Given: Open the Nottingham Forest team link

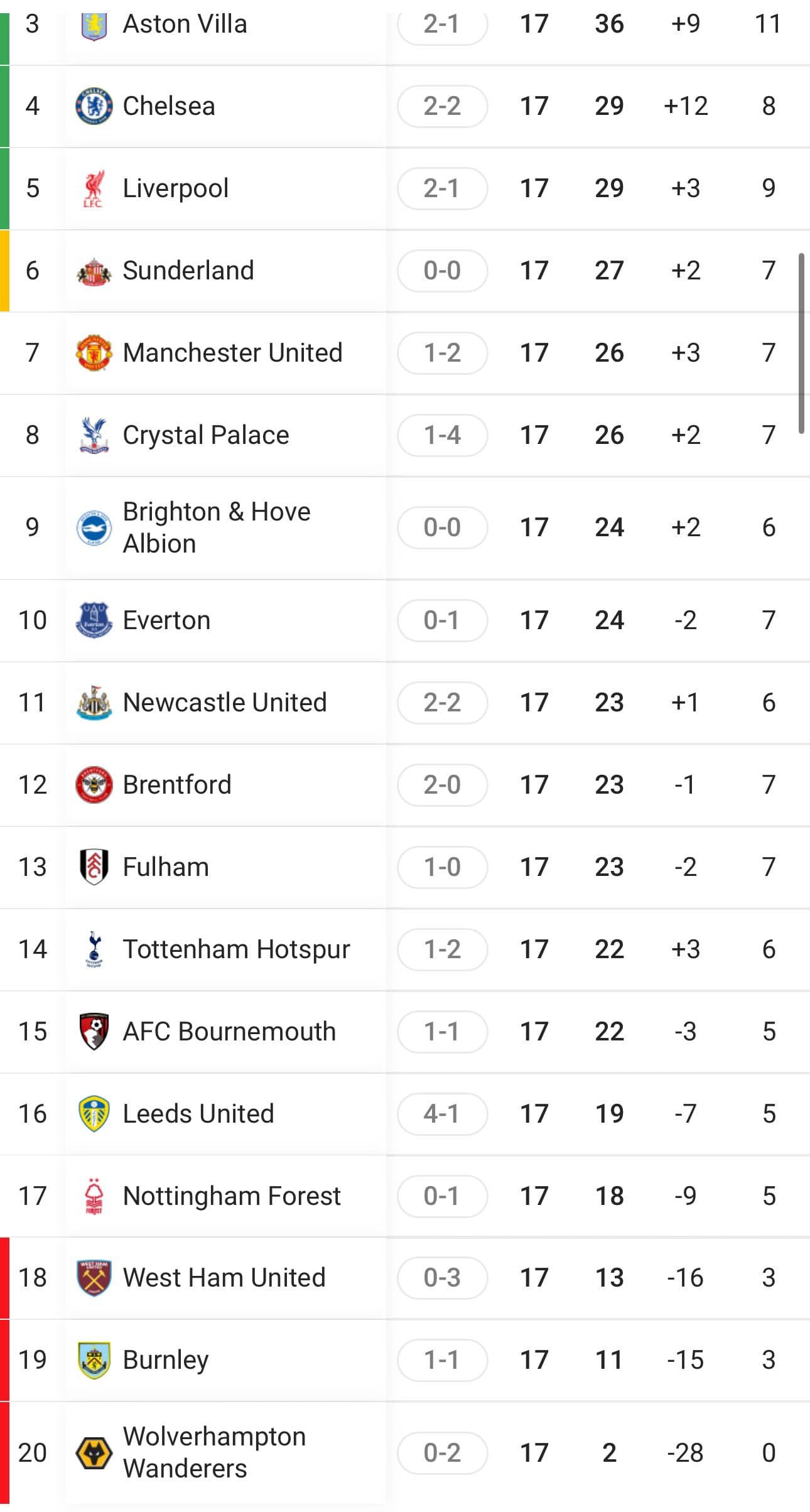Looking at the screenshot, I should click(231, 1196).
